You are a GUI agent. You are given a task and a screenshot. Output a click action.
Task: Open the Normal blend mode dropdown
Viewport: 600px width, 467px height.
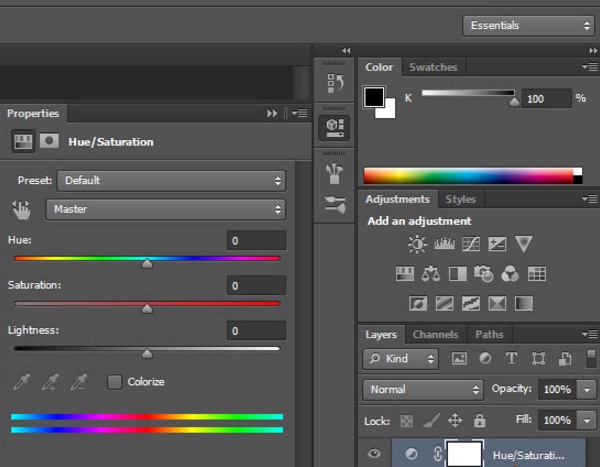click(422, 390)
